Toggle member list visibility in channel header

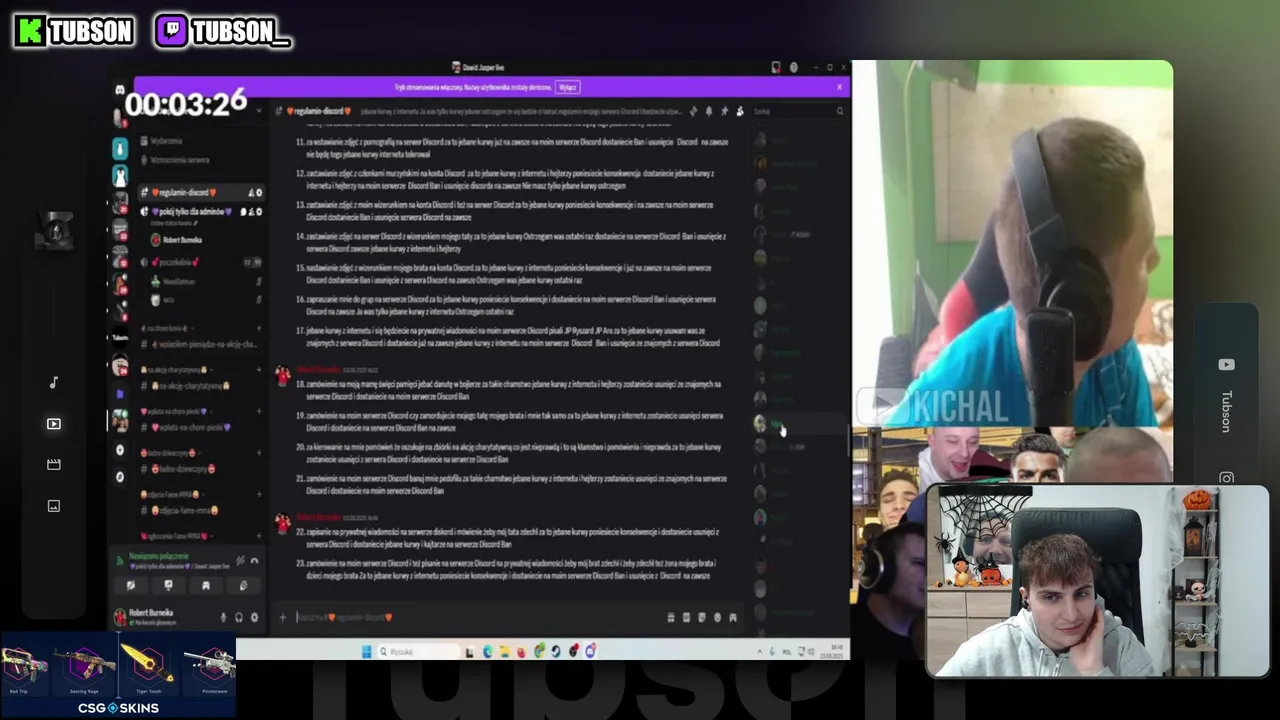coord(740,111)
